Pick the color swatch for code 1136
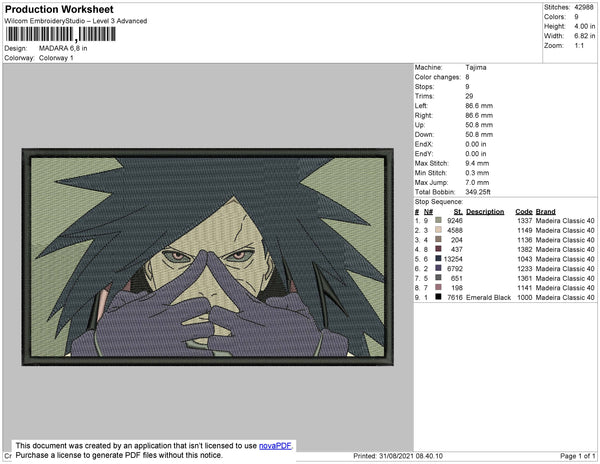 point(439,239)
